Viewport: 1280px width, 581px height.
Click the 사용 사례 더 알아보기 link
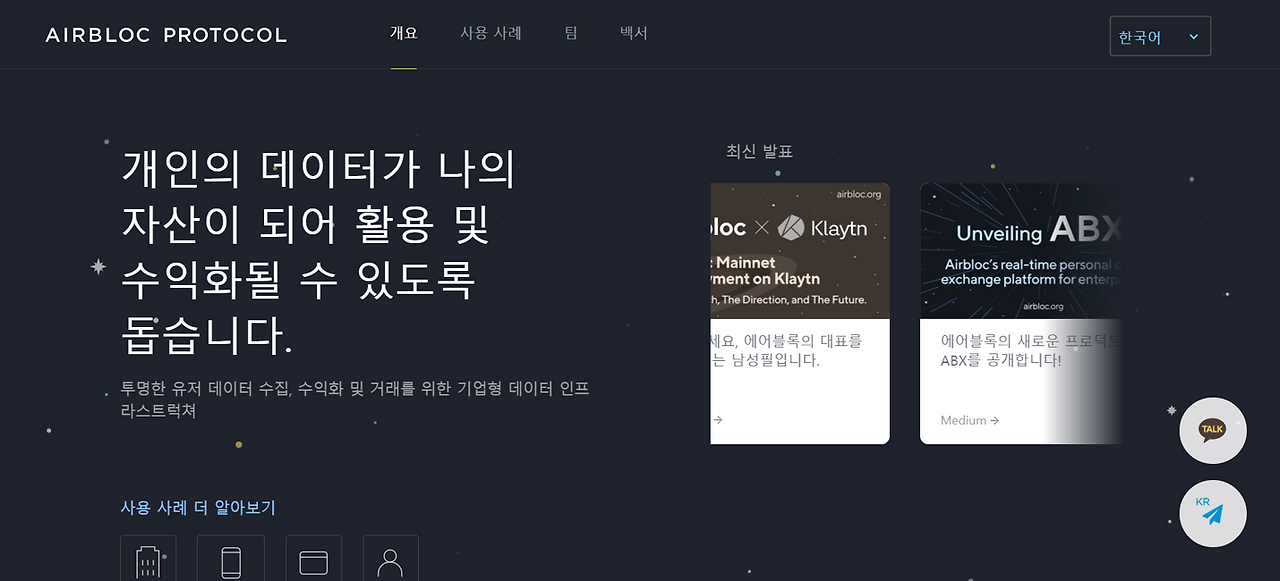click(x=198, y=508)
